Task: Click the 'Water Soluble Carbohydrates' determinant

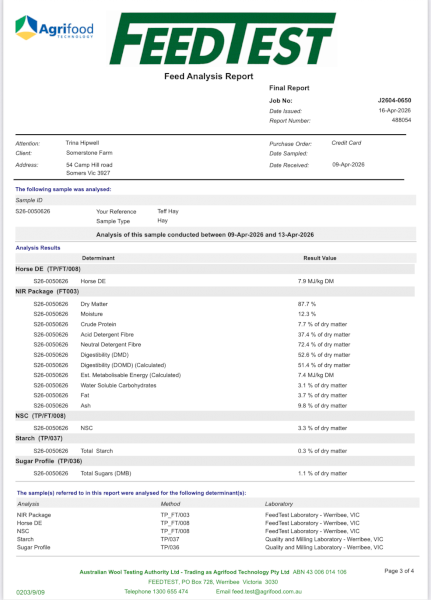Action: click(x=118, y=385)
